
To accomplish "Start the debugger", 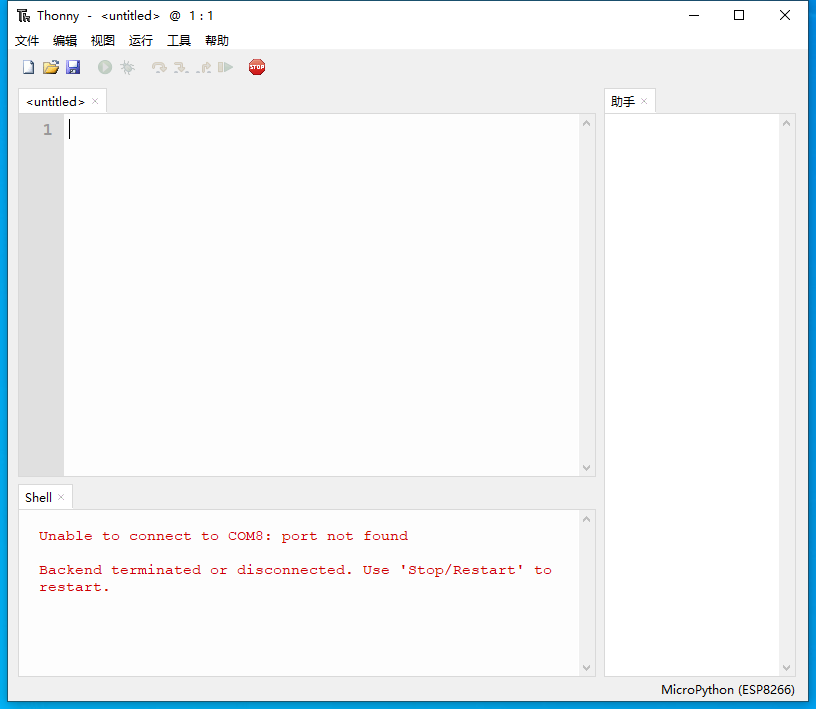I will (x=127, y=66).
